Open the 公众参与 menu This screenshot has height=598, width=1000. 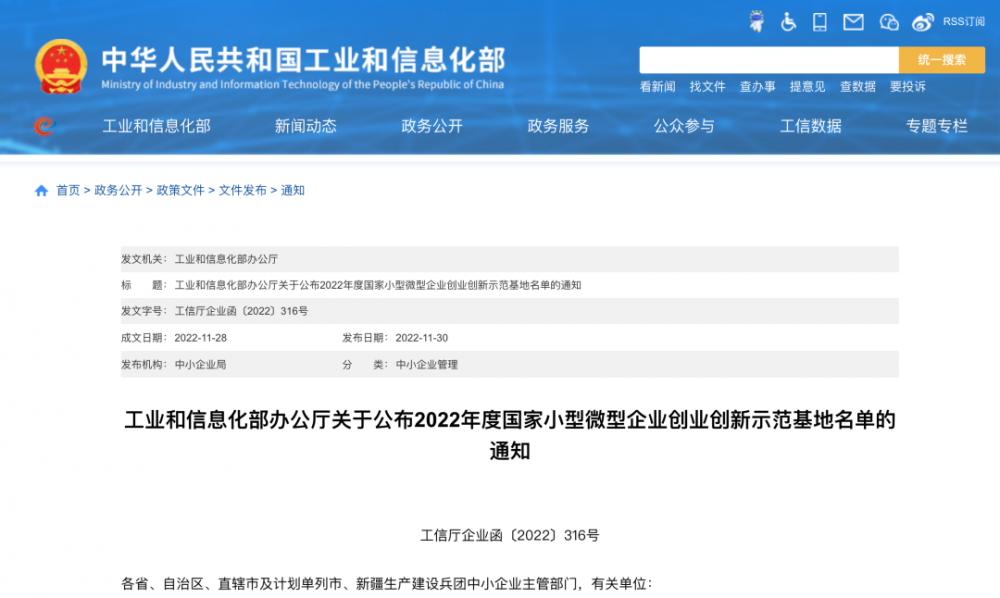(x=684, y=126)
